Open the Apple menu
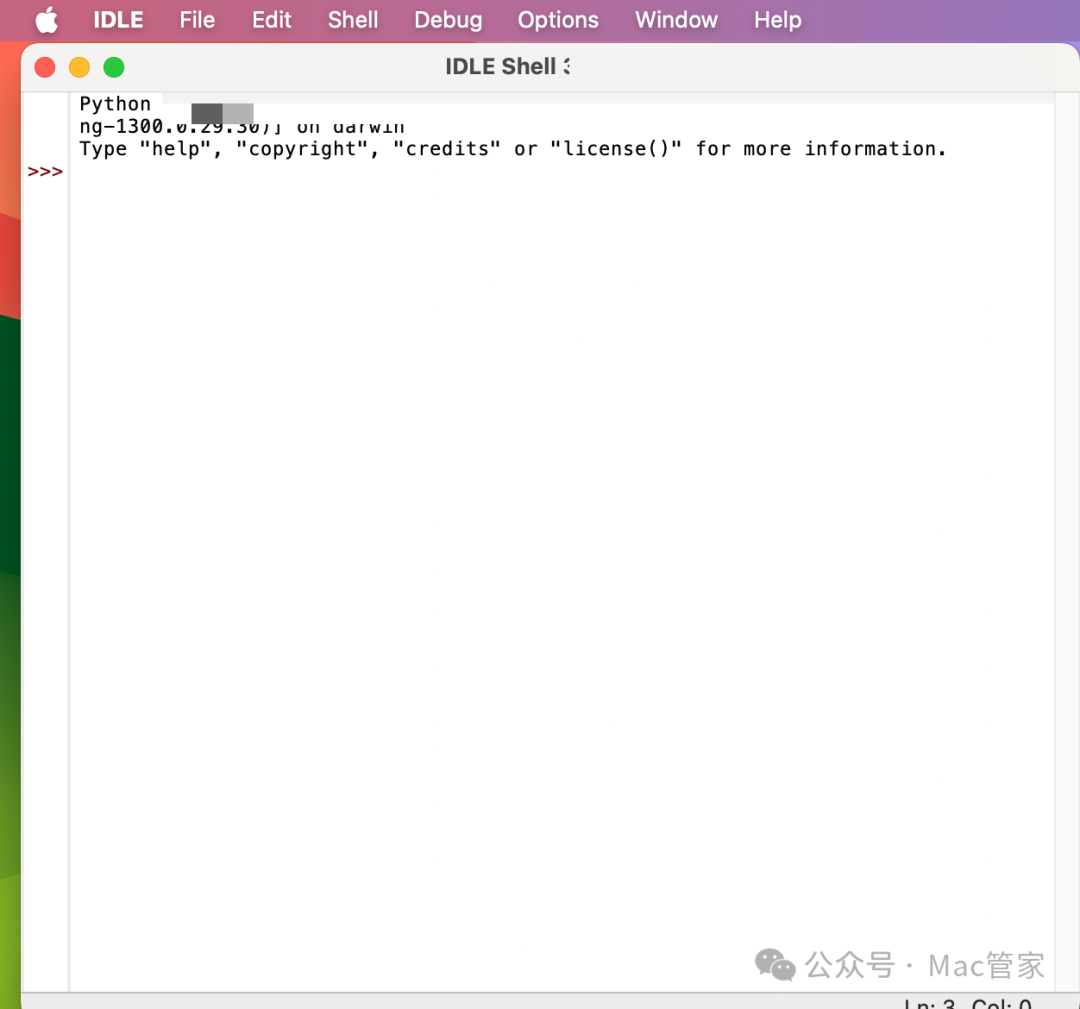The width and height of the screenshot is (1080, 1009). click(x=47, y=20)
